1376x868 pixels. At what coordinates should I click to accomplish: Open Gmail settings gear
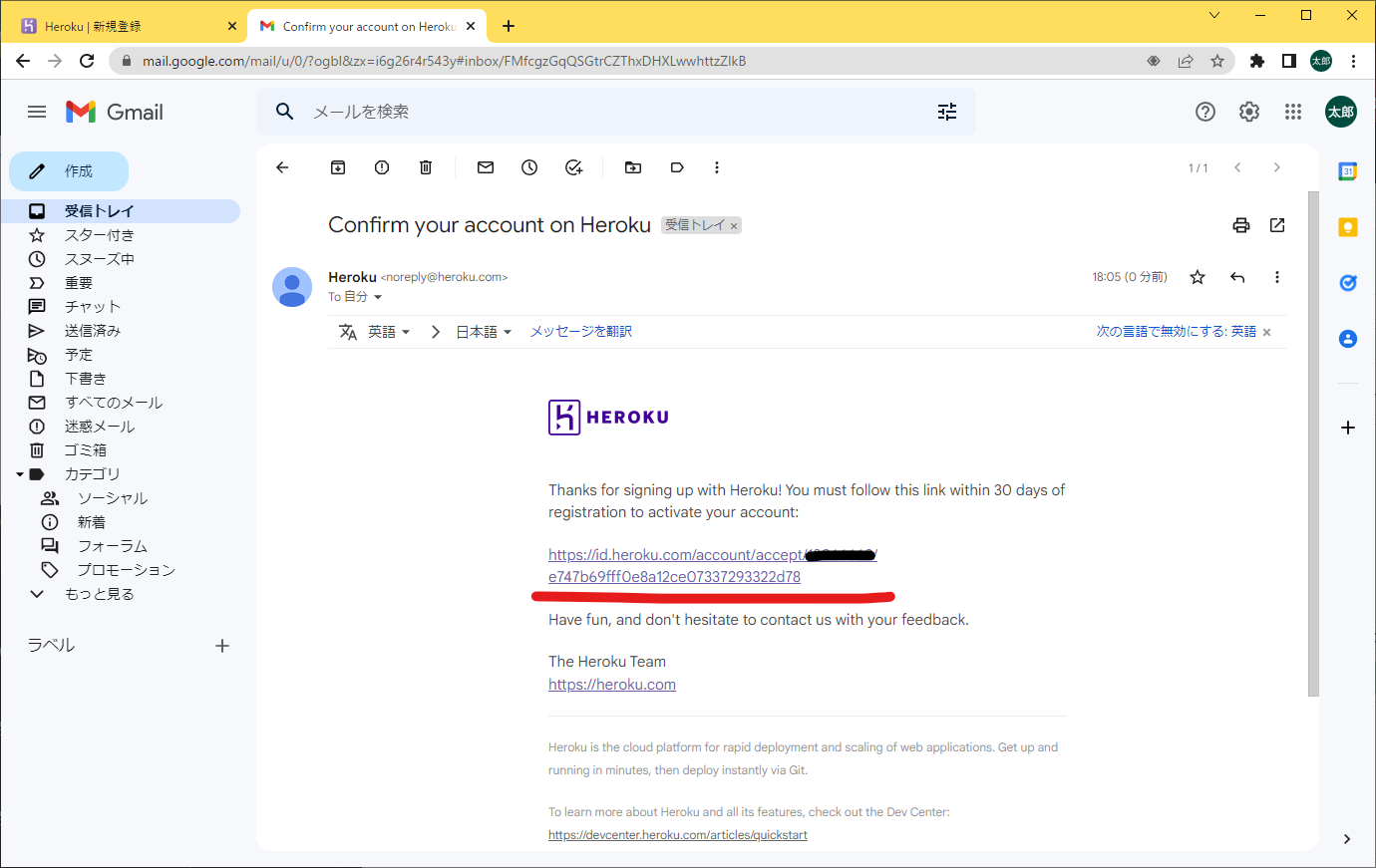pos(1249,112)
